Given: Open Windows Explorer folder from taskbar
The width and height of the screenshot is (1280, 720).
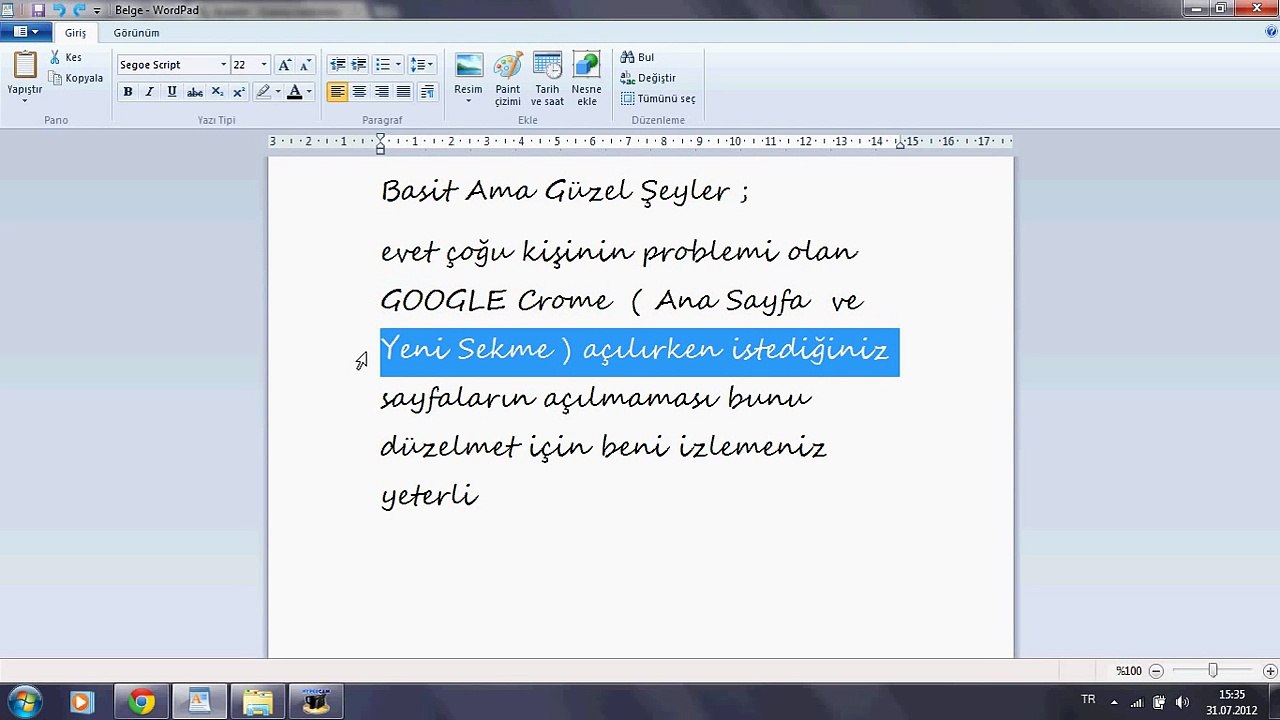Looking at the screenshot, I should (x=258, y=702).
